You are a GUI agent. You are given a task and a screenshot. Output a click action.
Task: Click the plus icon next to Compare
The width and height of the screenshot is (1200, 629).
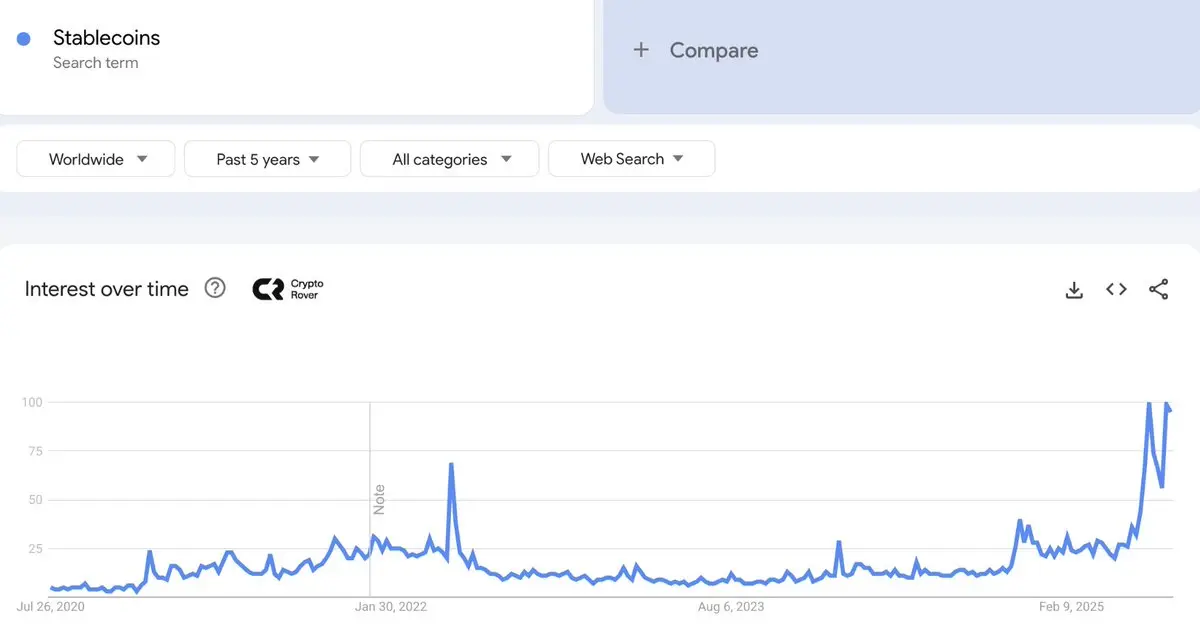pyautogui.click(x=641, y=50)
